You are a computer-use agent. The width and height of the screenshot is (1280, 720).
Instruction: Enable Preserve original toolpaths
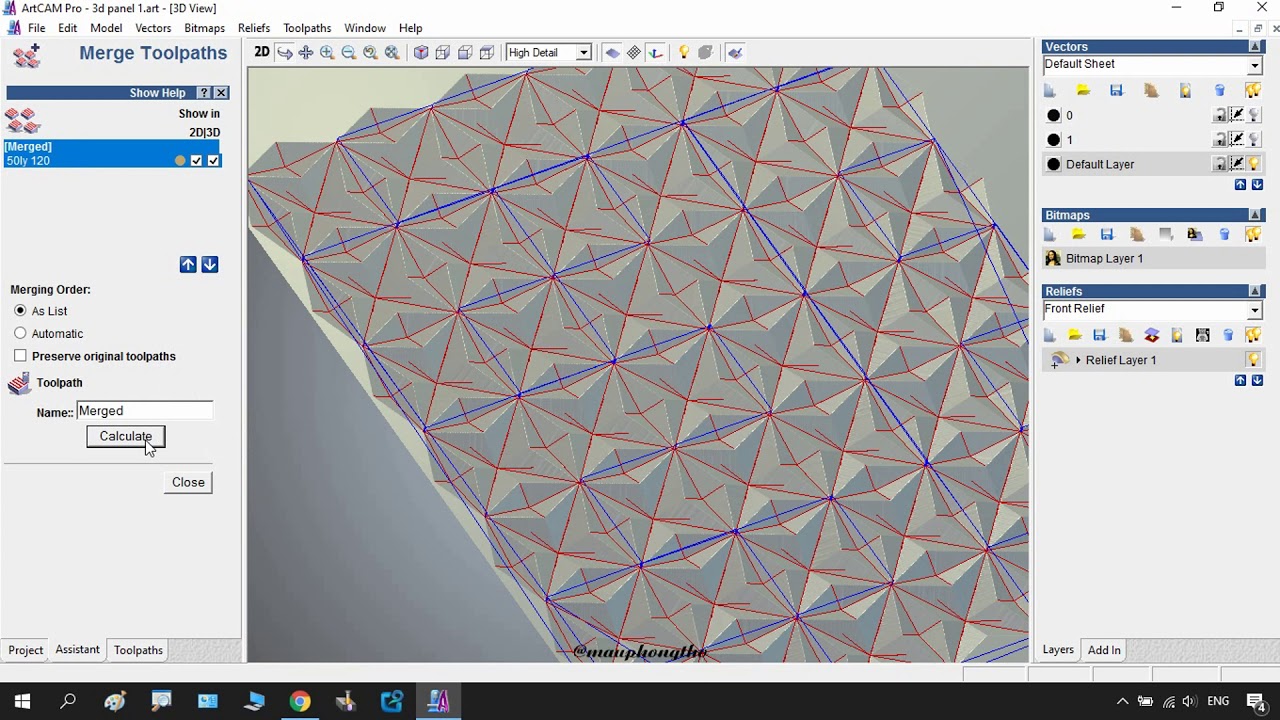click(x=20, y=356)
